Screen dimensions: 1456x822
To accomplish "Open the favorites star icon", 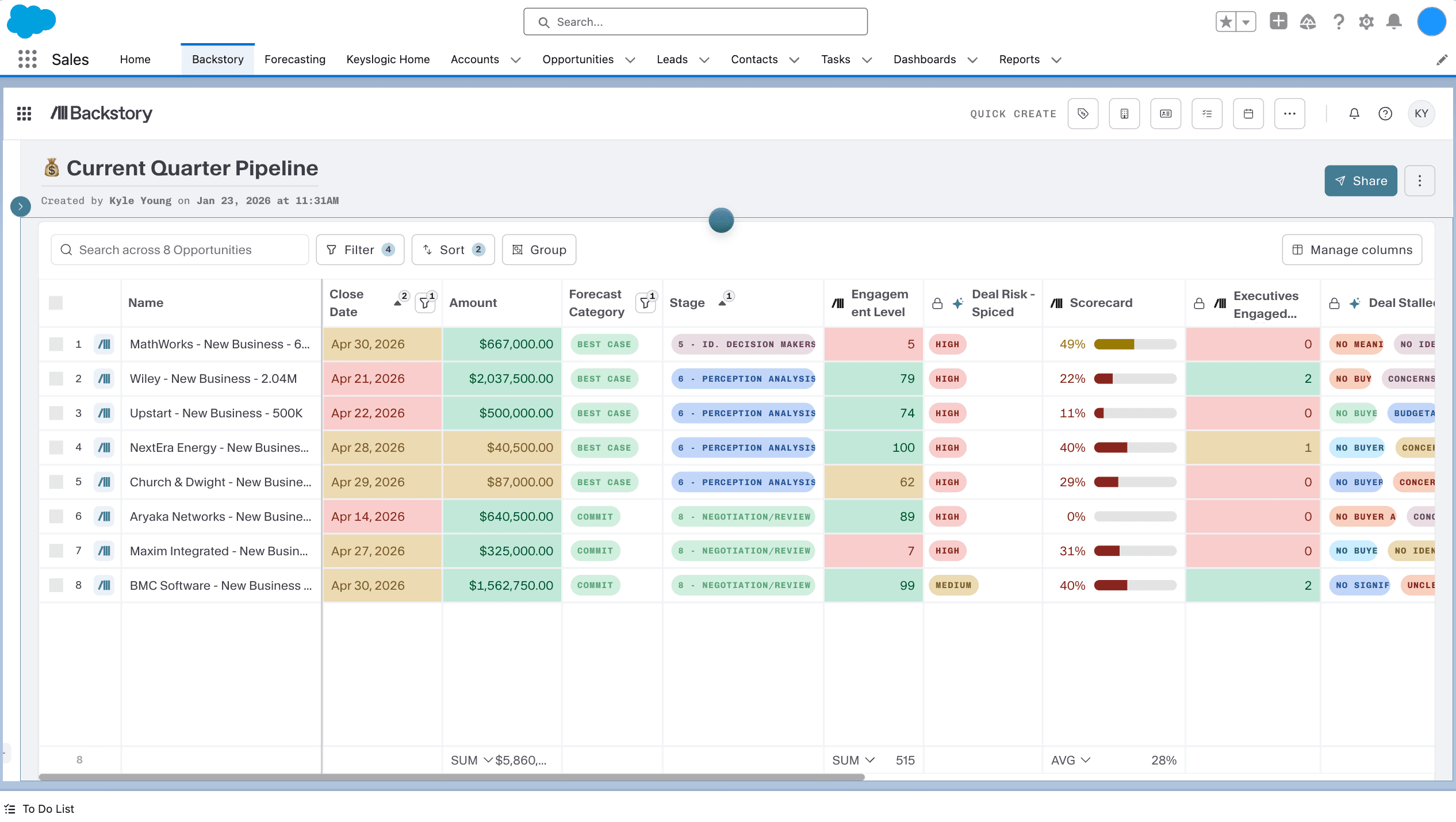I will coord(1225,22).
